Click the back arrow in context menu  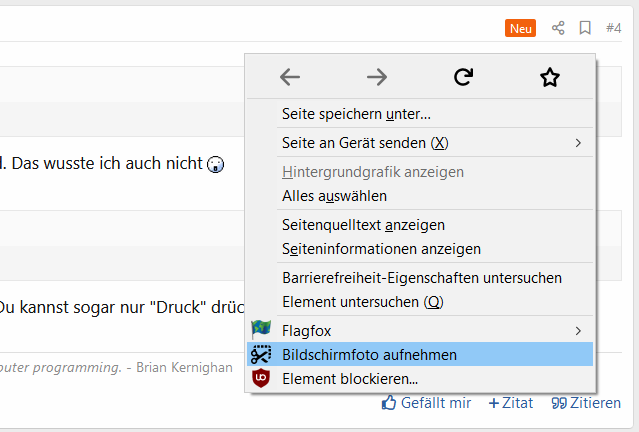pyautogui.click(x=290, y=77)
